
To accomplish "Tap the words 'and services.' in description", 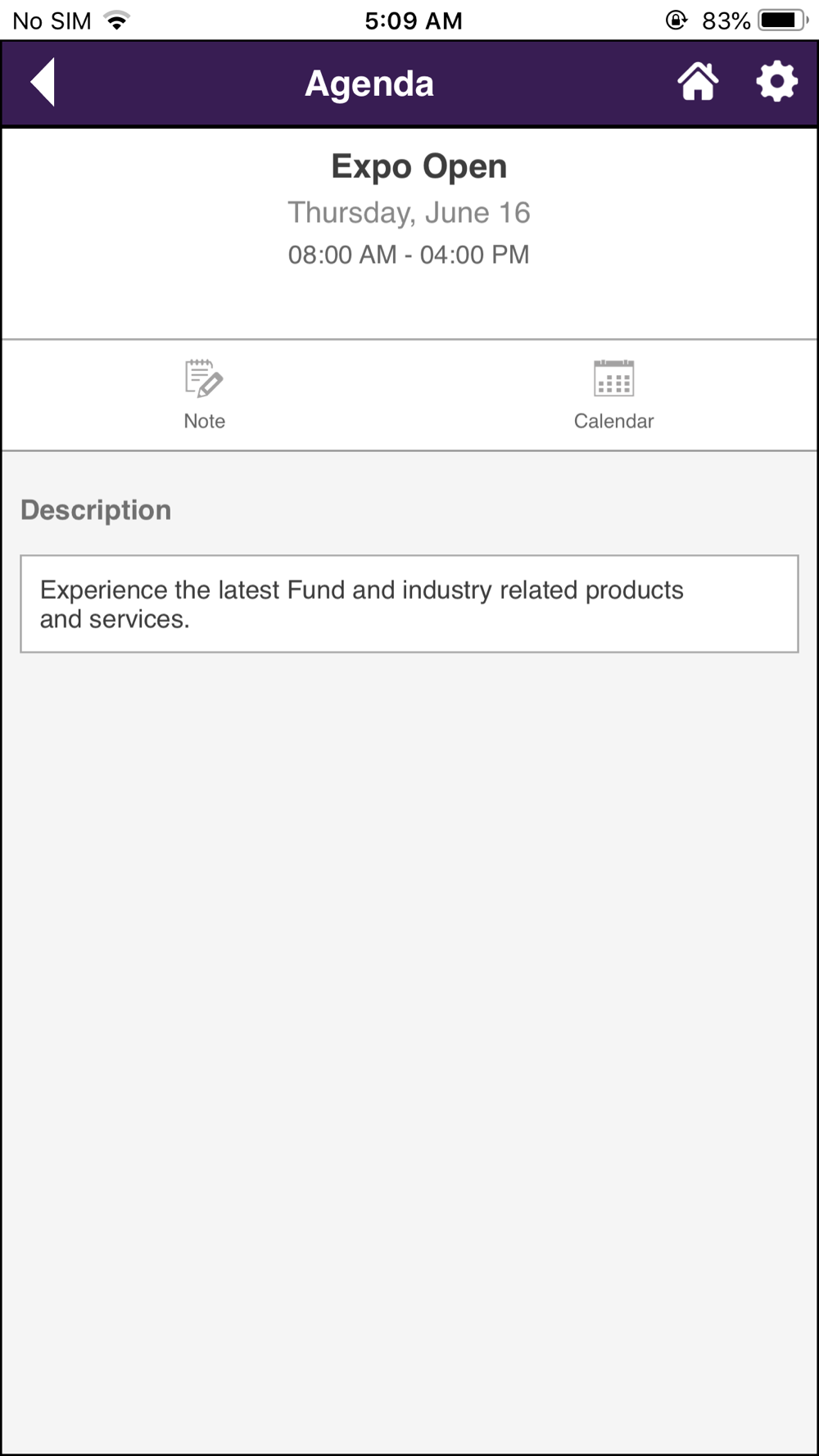I will (x=115, y=620).
